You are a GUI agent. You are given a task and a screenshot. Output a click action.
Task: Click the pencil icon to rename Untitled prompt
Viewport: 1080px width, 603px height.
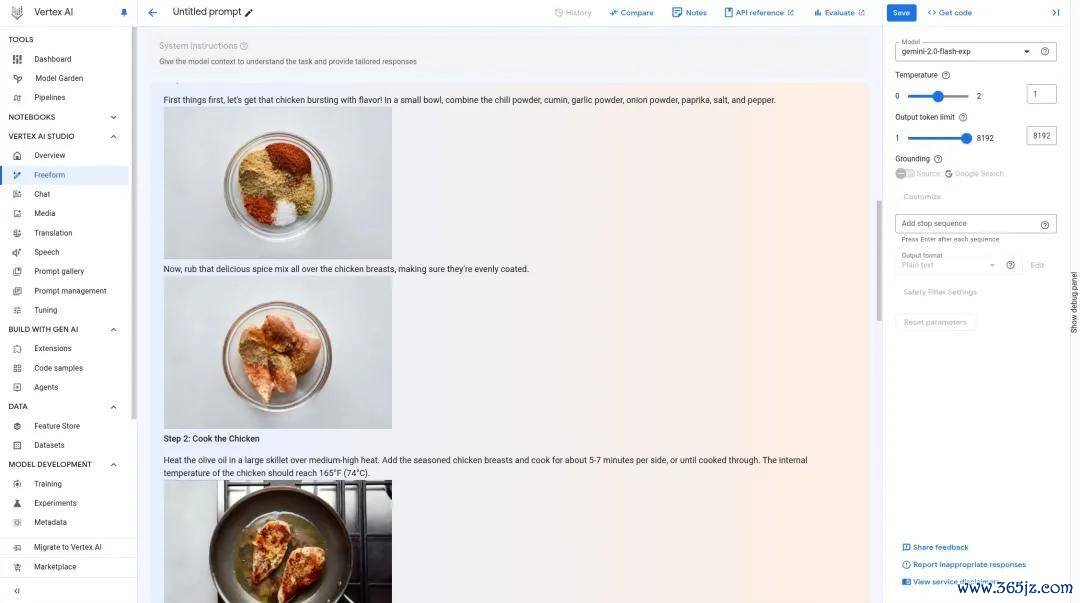pyautogui.click(x=249, y=12)
